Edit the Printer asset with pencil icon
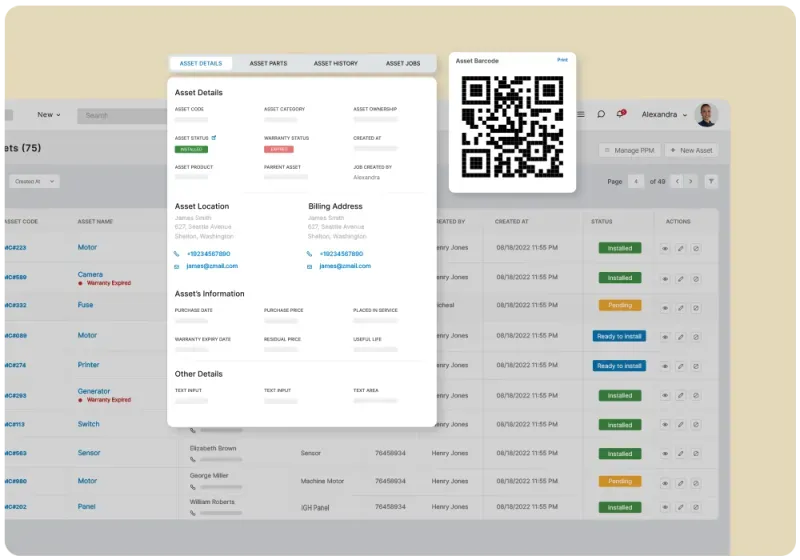The width and height of the screenshot is (800, 560). tap(680, 366)
